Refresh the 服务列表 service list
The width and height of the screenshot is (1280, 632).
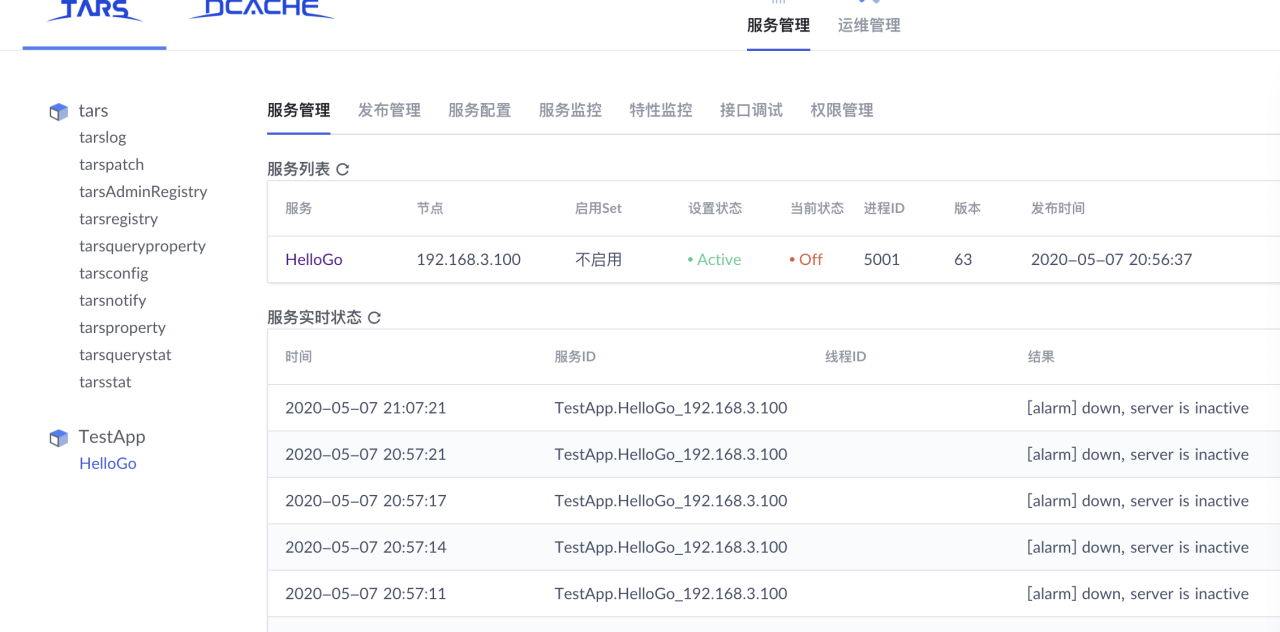coord(343,170)
